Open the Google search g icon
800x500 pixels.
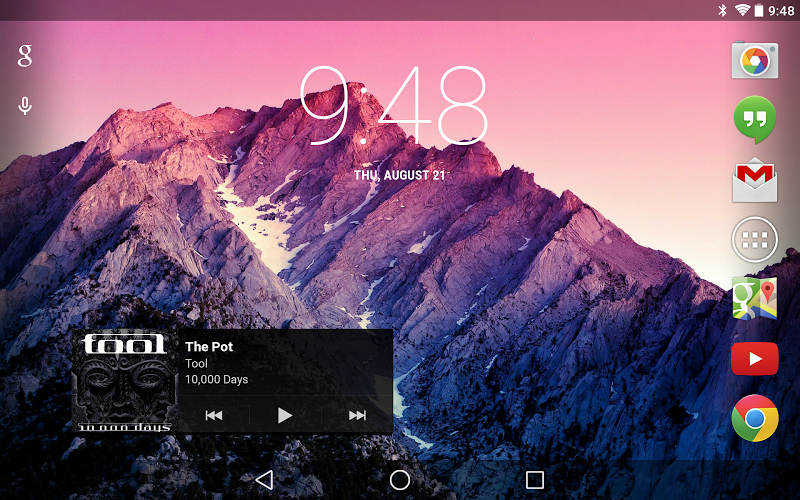pyautogui.click(x=24, y=56)
